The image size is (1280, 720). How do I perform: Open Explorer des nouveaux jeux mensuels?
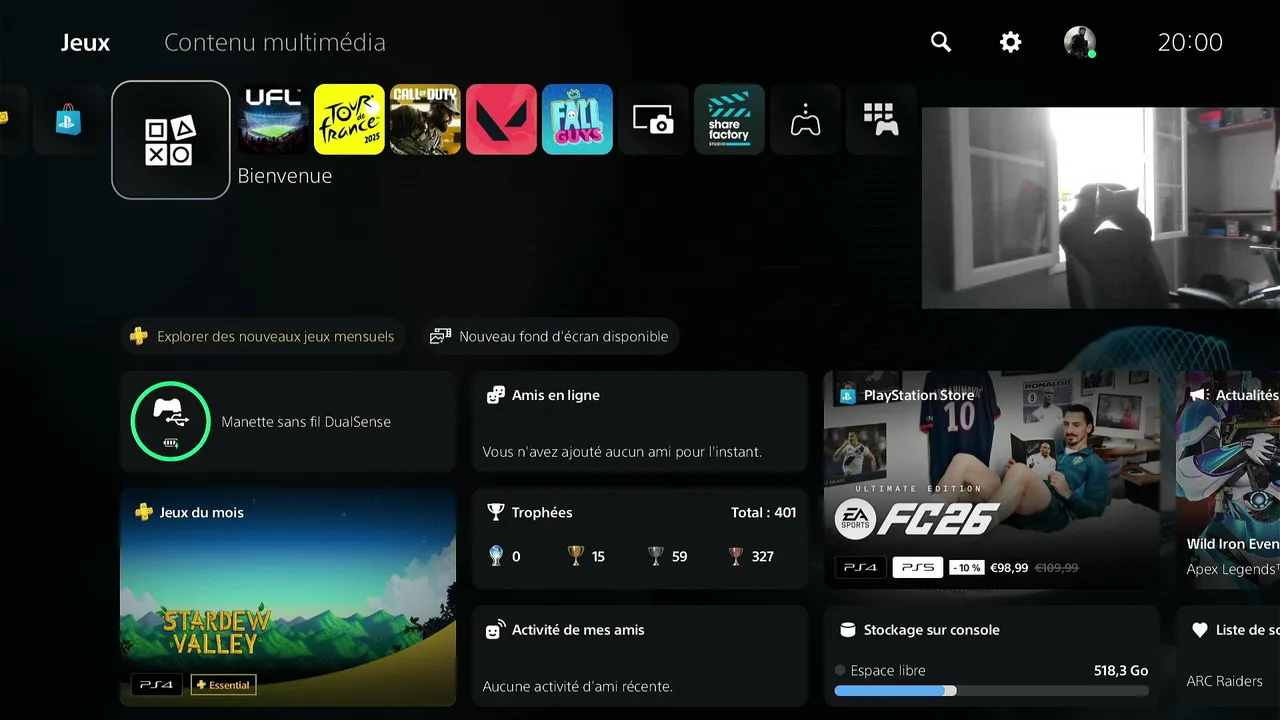click(263, 336)
